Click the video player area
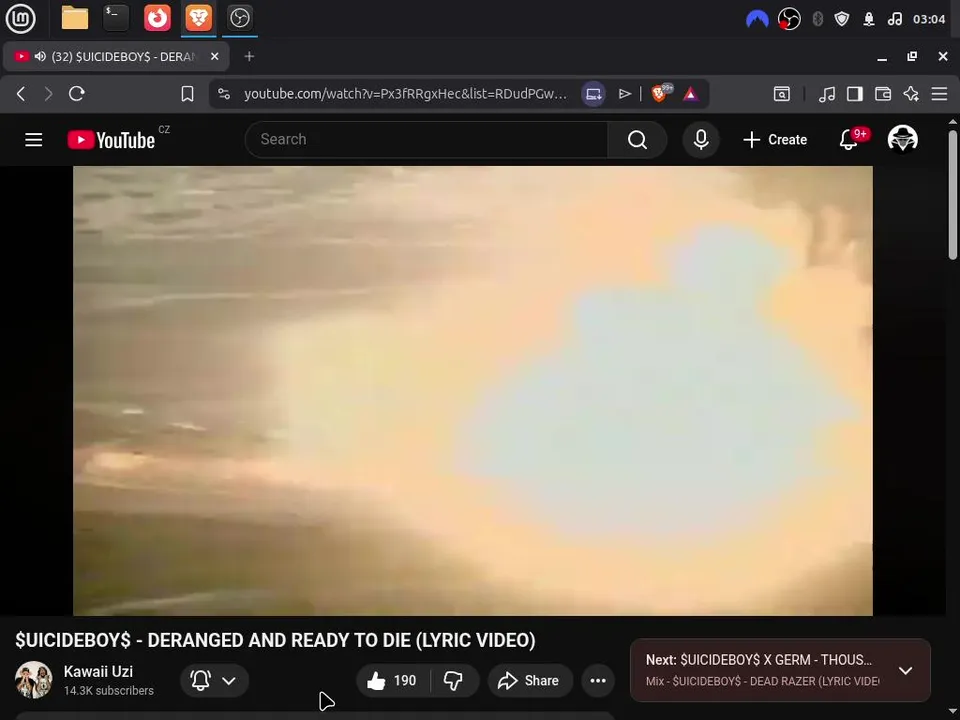960x720 pixels. 473,391
